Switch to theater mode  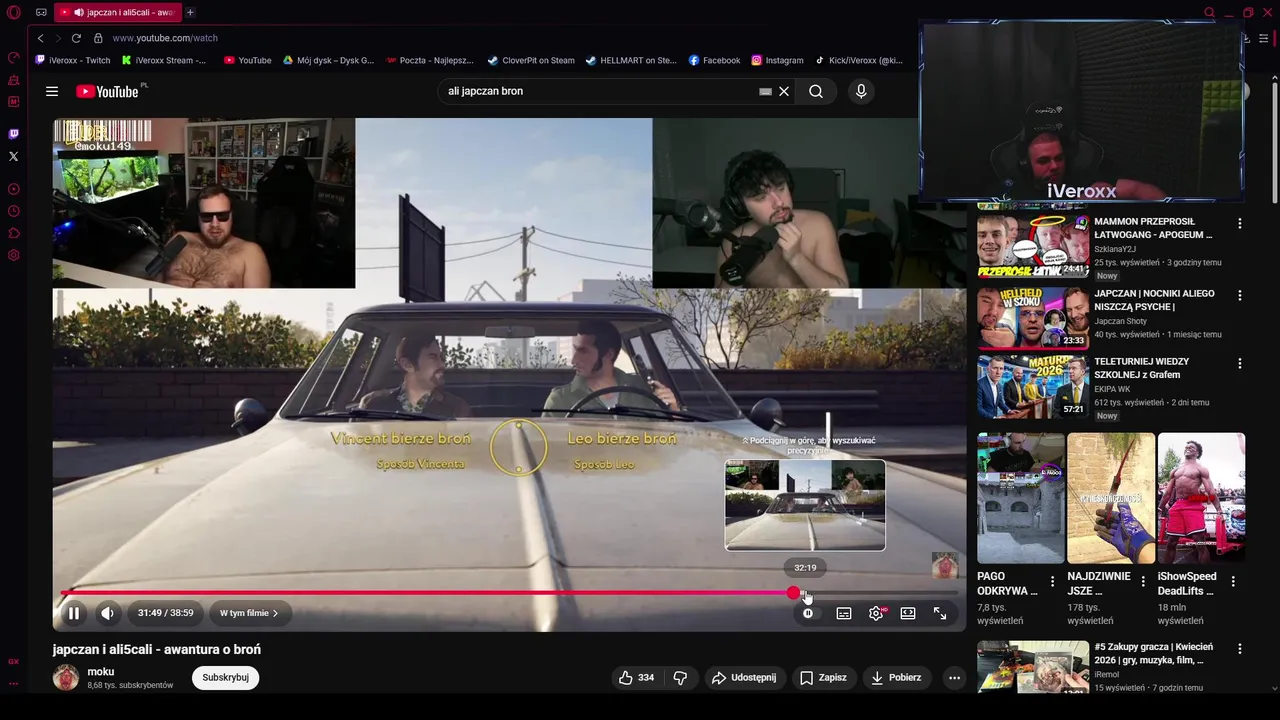pyautogui.click(x=908, y=613)
